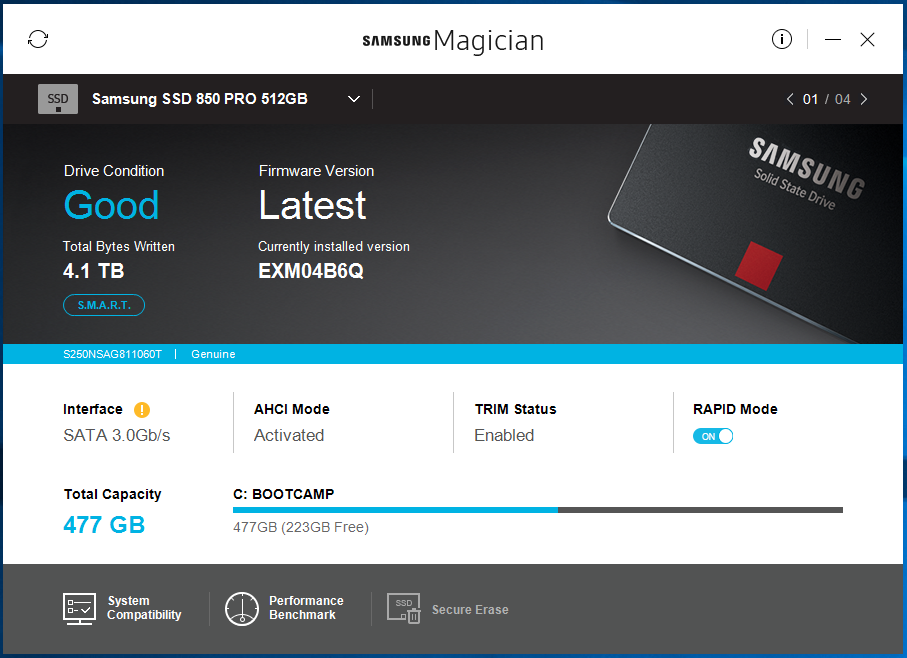Close the Samsung Magician window
This screenshot has width=907, height=658.
pyautogui.click(x=867, y=39)
